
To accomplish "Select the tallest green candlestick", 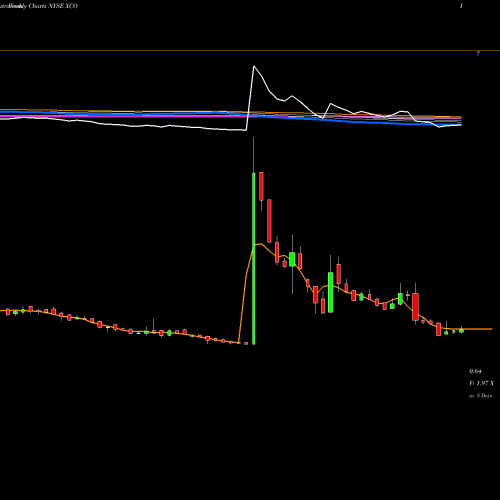I will [x=254, y=258].
